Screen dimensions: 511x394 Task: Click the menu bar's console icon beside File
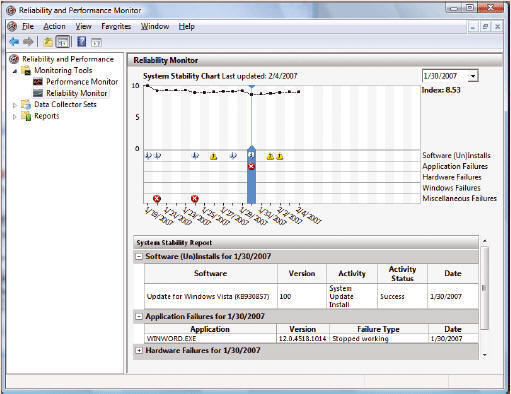[x=12, y=26]
